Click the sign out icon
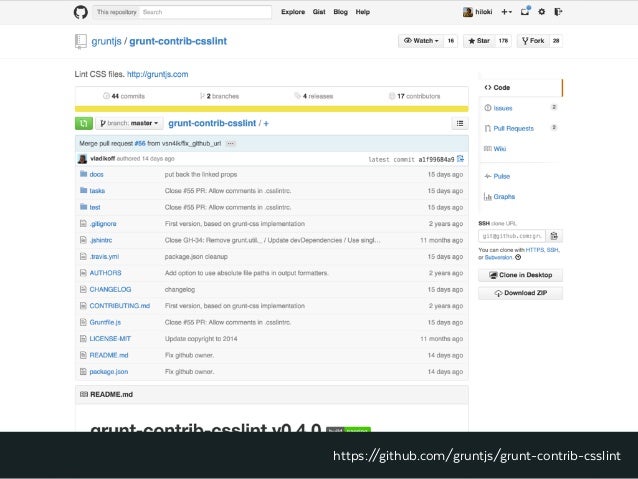The width and height of the screenshot is (638, 479). click(558, 12)
